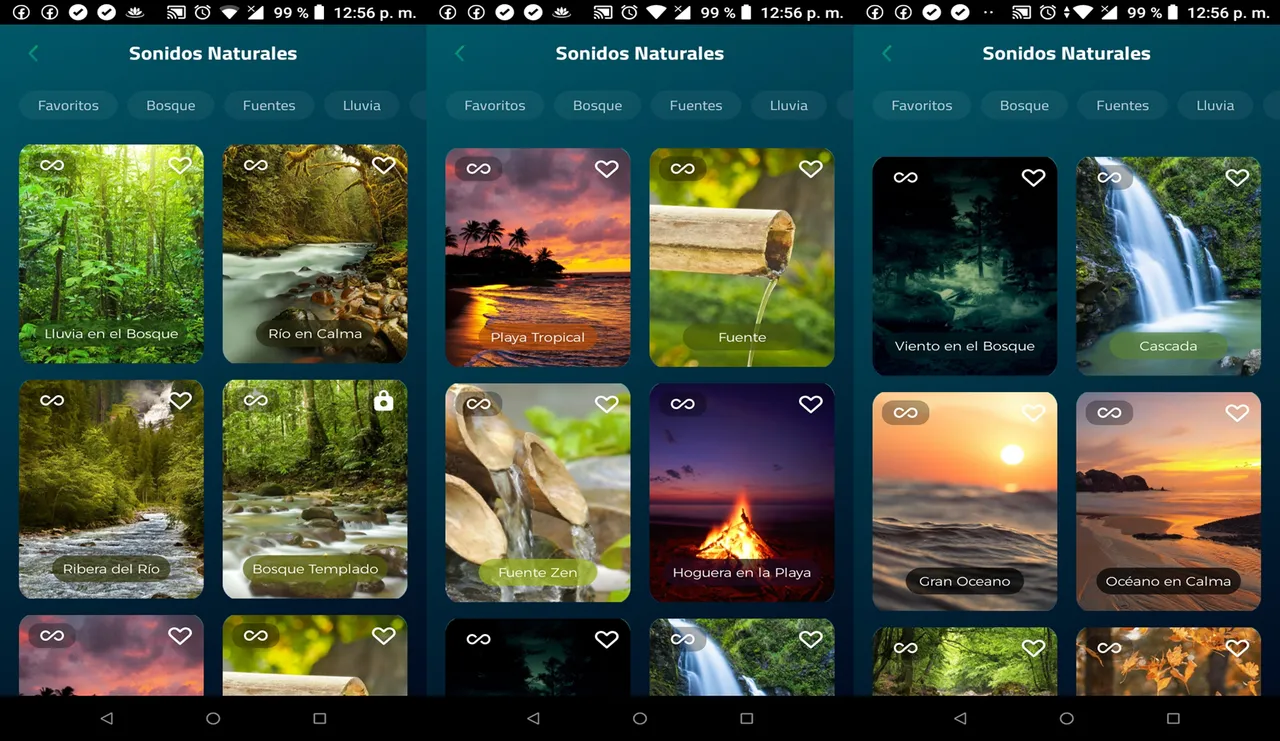Favorite the Hoguera en la Playa sound

(x=811, y=404)
